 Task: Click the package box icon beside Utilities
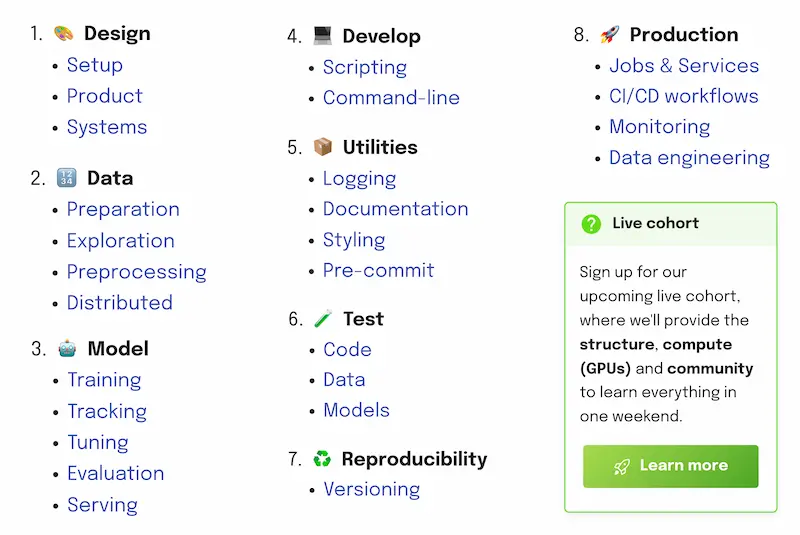[x=322, y=147]
